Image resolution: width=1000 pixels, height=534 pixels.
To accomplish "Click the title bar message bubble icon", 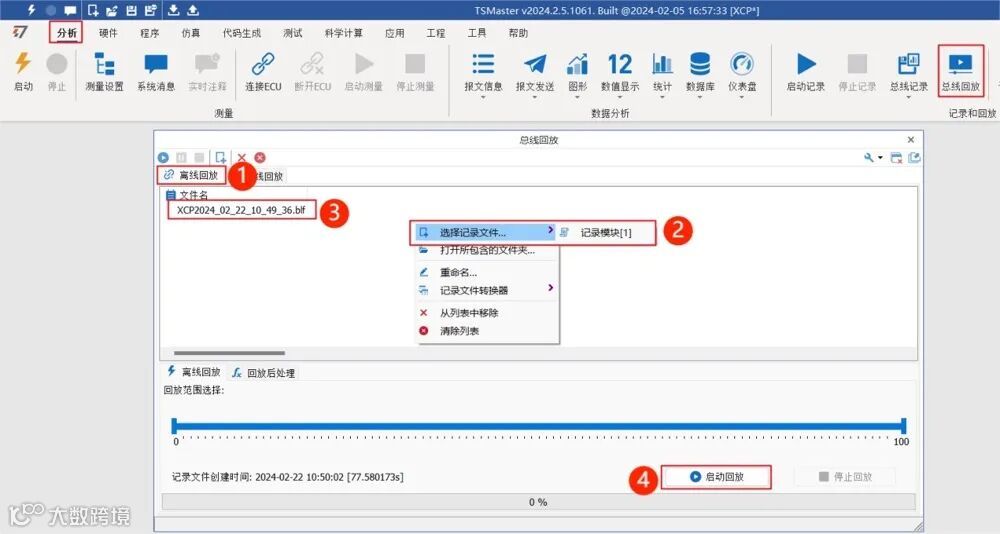I will click(70, 10).
